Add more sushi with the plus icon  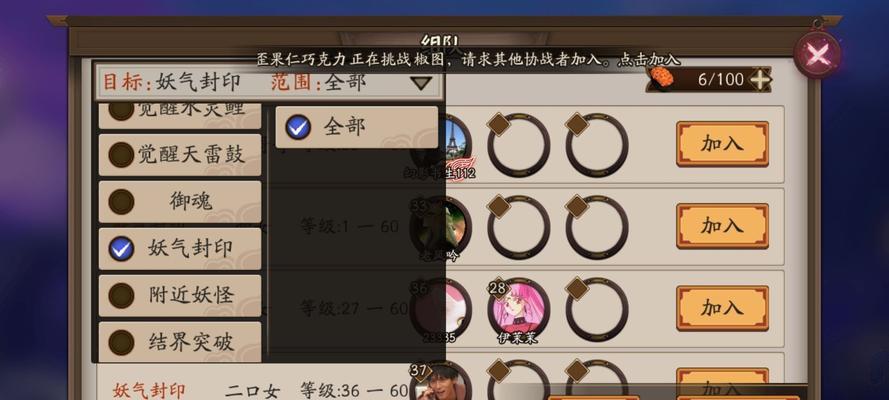[760, 80]
